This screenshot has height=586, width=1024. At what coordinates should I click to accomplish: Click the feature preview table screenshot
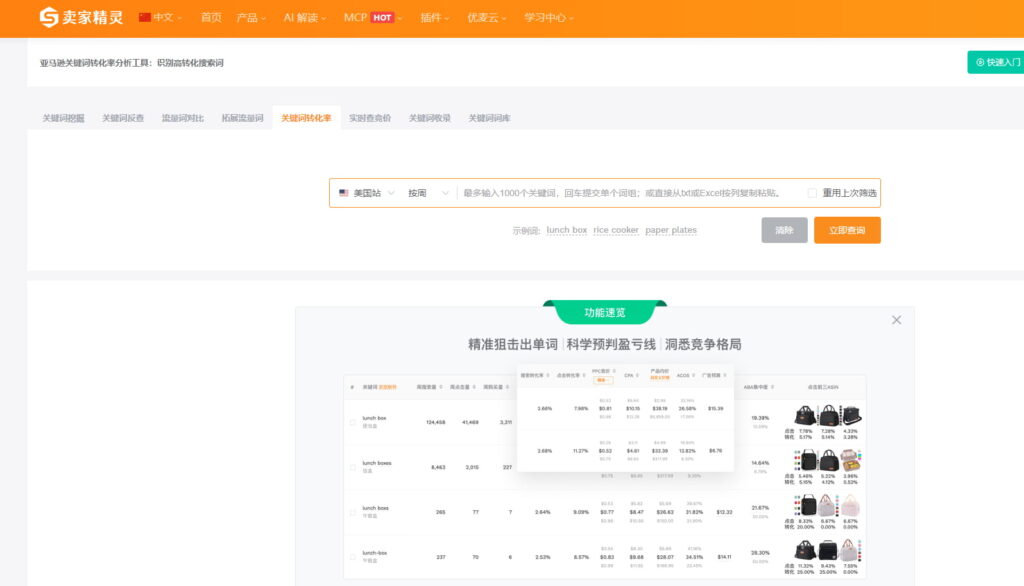click(605, 472)
